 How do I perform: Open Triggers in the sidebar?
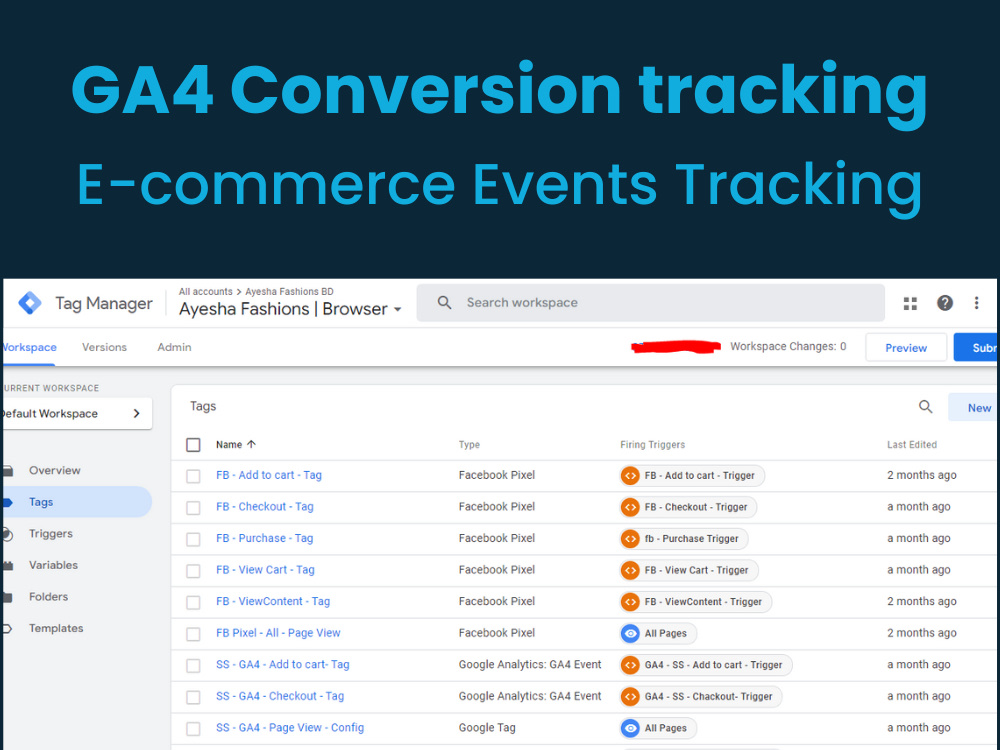pyautogui.click(x=50, y=533)
